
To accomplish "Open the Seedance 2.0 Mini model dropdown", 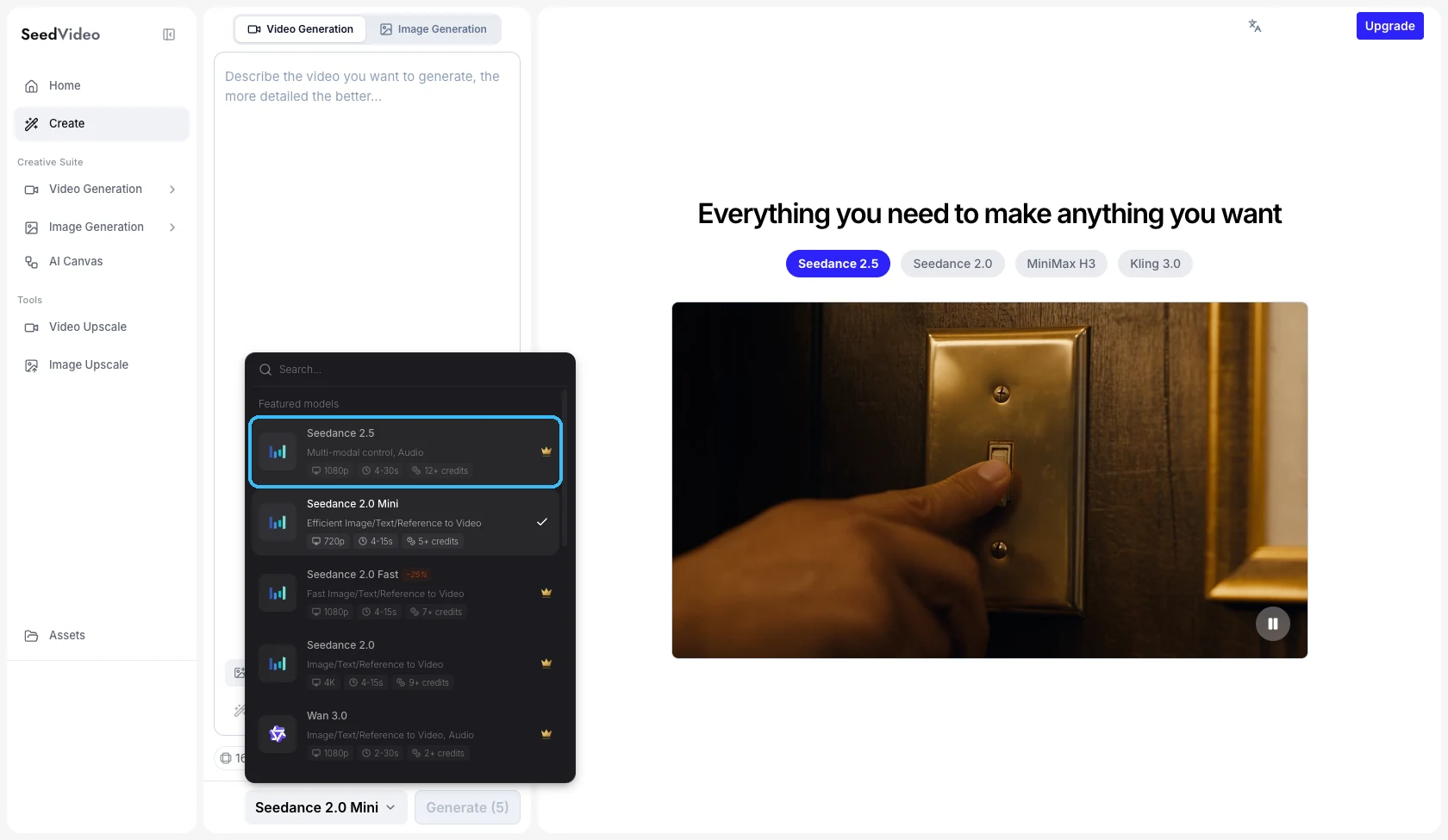I will pyautogui.click(x=325, y=807).
